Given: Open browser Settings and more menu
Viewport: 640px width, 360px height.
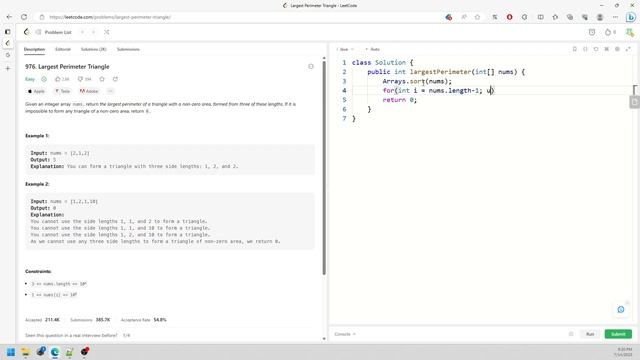Looking at the screenshot, I should coord(615,17).
